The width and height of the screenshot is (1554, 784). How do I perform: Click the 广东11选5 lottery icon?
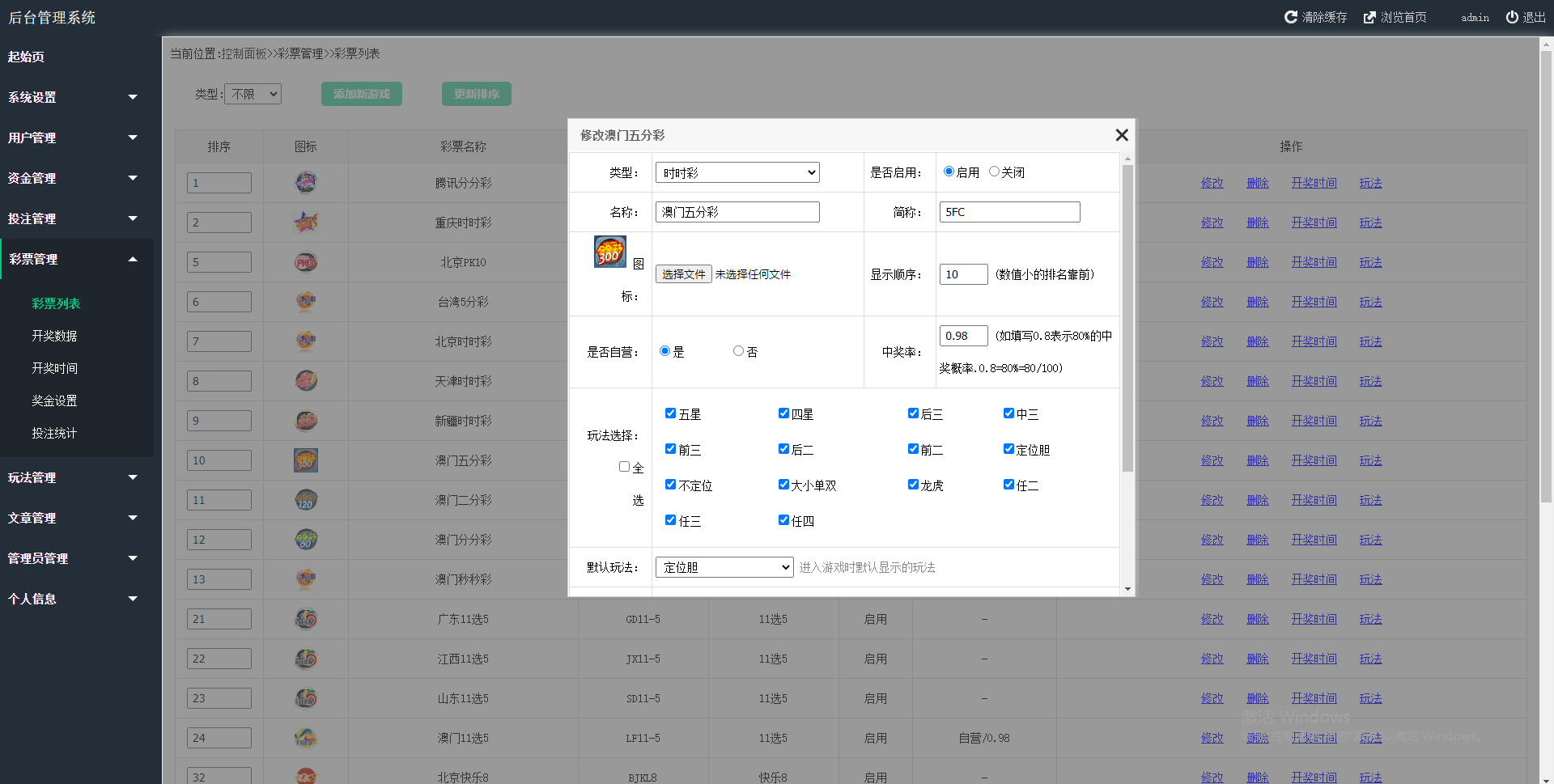pos(305,619)
